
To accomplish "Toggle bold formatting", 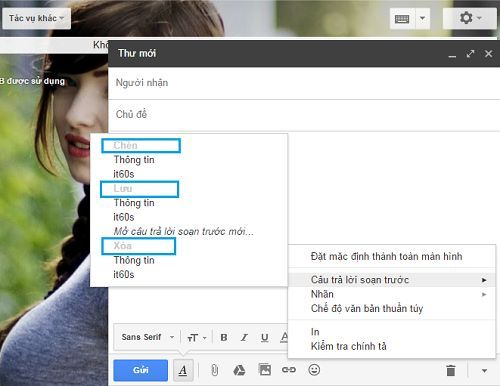I will pyautogui.click(x=224, y=337).
